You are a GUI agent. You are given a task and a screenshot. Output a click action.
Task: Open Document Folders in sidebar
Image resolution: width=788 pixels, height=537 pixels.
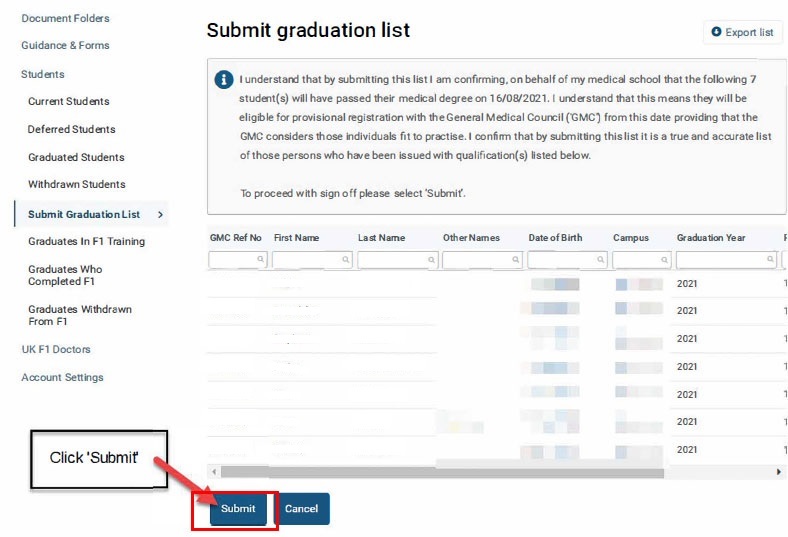[x=65, y=18]
